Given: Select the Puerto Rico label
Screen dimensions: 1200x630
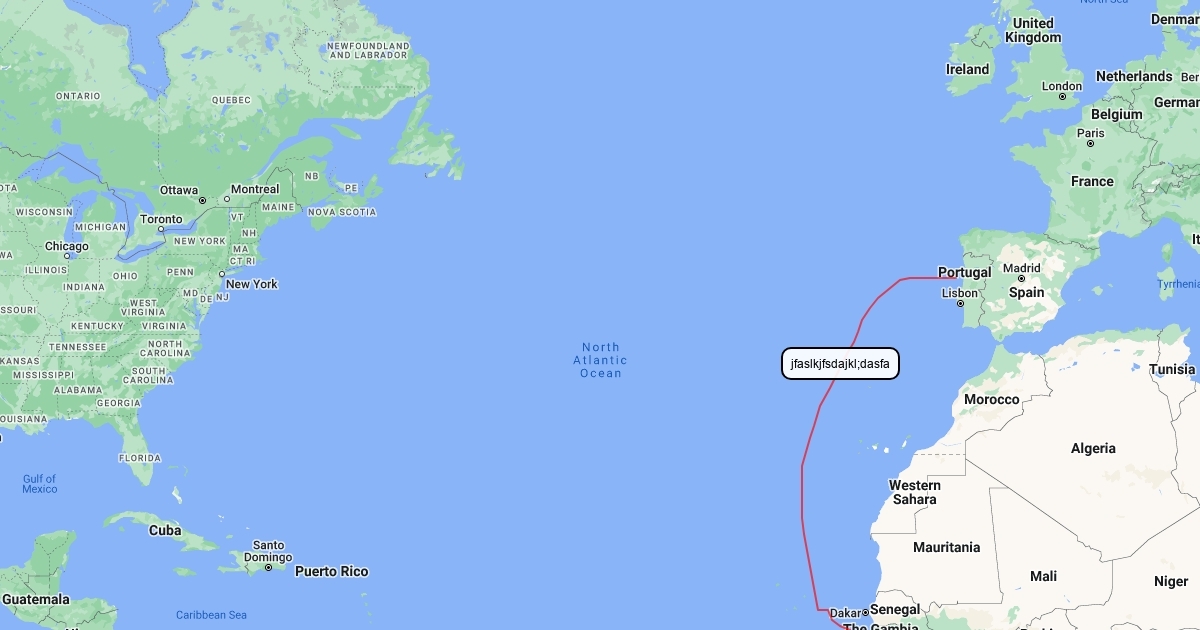Looking at the screenshot, I should pos(331,572).
